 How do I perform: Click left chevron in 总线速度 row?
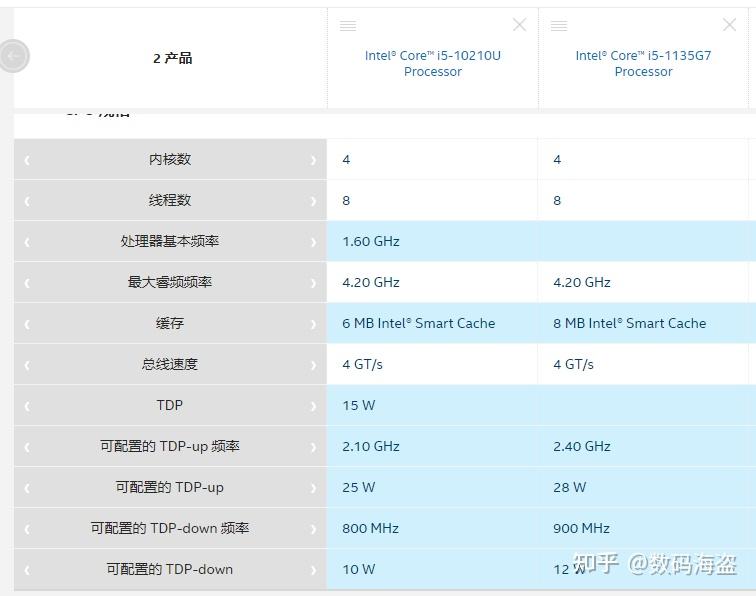click(x=27, y=365)
